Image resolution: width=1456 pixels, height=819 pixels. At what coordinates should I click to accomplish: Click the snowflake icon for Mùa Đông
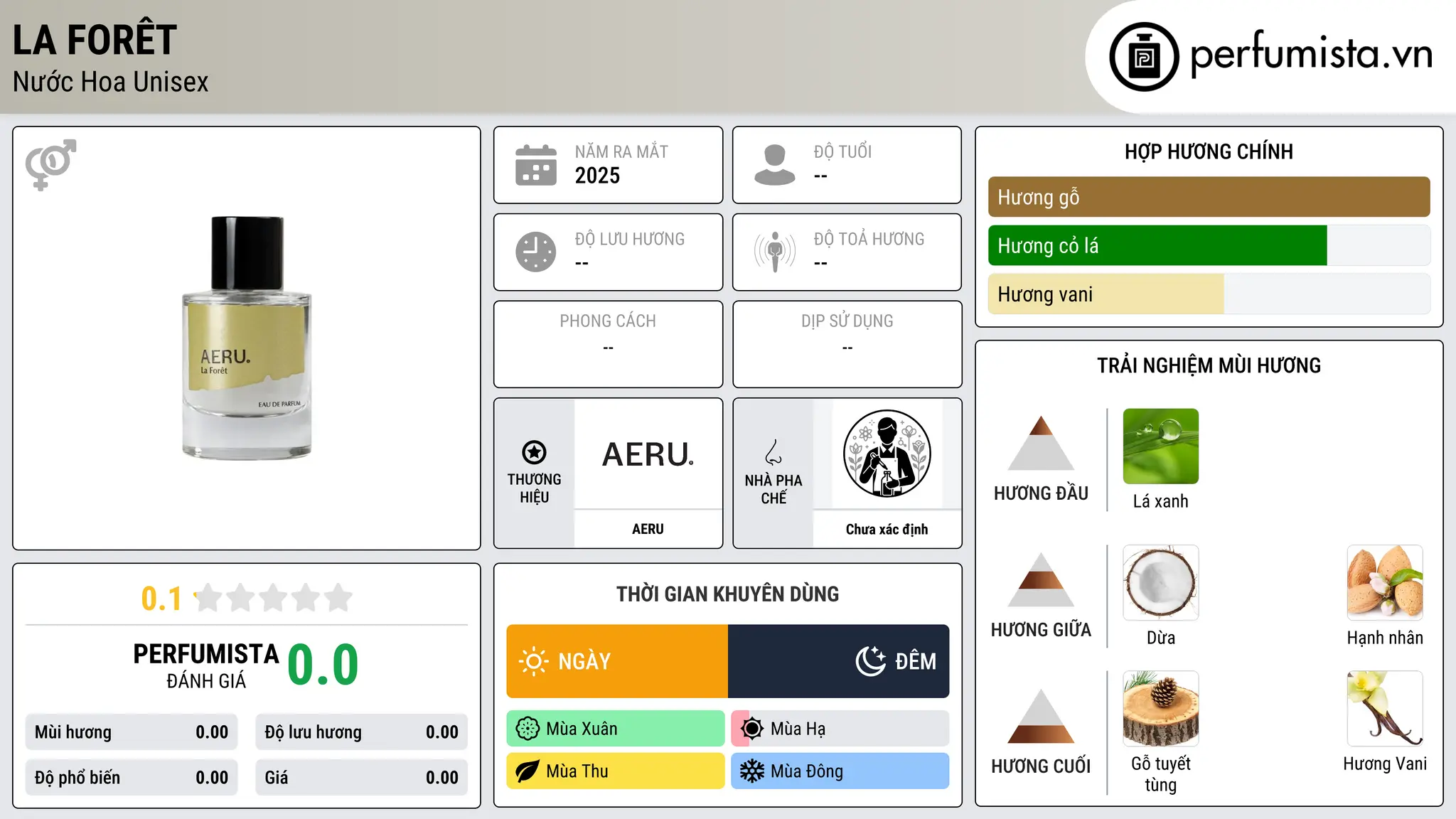point(752,771)
